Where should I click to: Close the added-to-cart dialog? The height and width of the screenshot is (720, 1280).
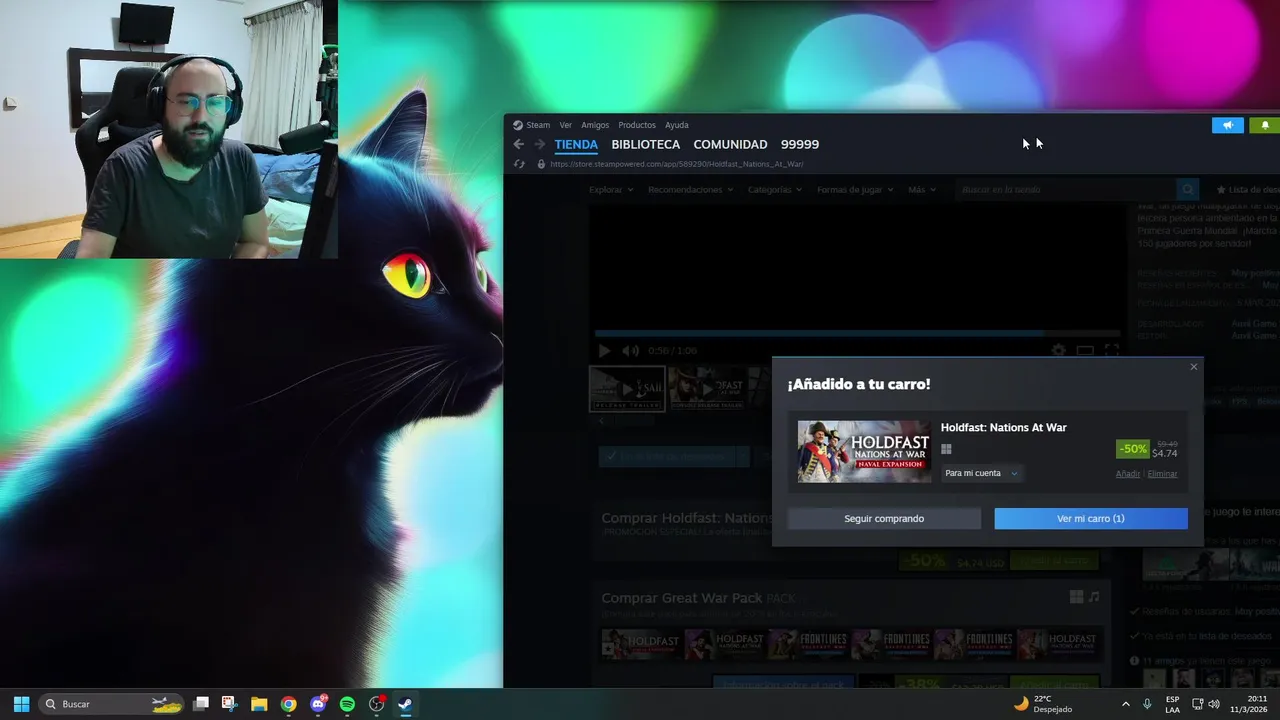(1193, 367)
